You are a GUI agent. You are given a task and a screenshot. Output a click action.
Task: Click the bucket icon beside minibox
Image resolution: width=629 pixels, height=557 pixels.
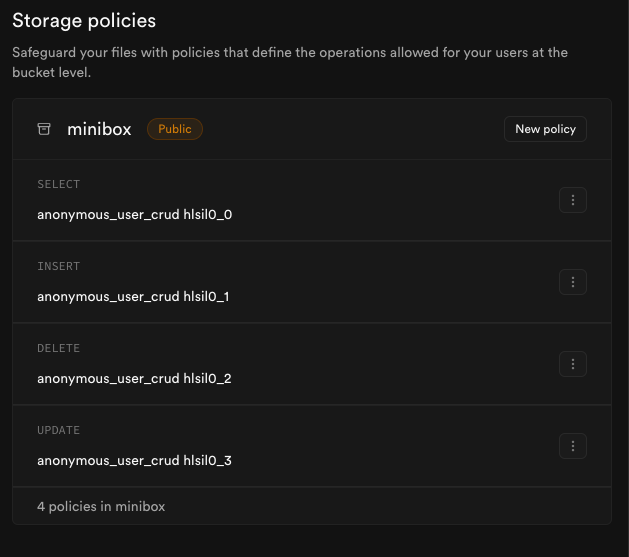[x=44, y=129]
